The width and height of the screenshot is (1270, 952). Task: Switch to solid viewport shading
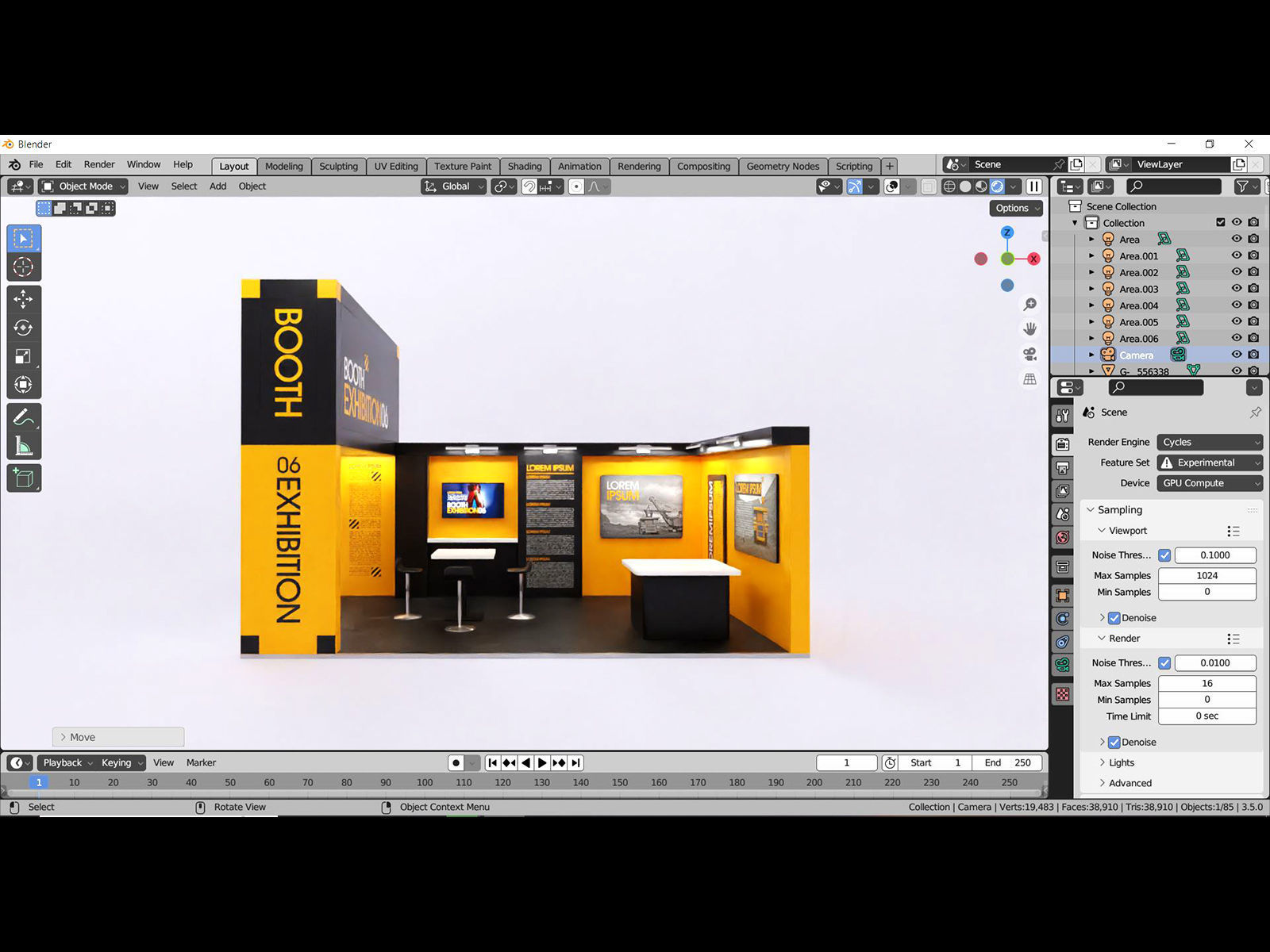click(965, 186)
